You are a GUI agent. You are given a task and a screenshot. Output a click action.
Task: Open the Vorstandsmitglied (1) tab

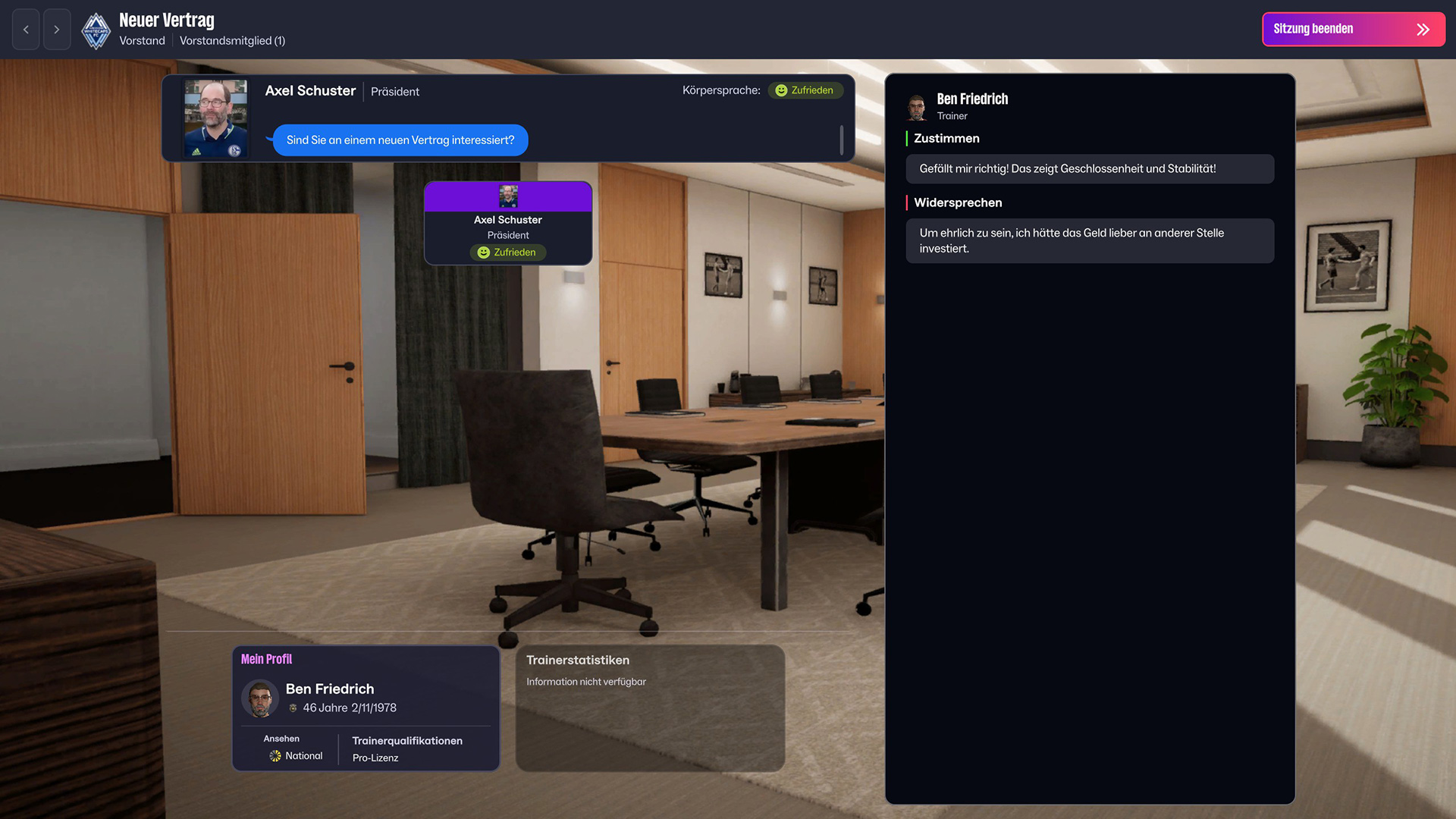coord(232,41)
